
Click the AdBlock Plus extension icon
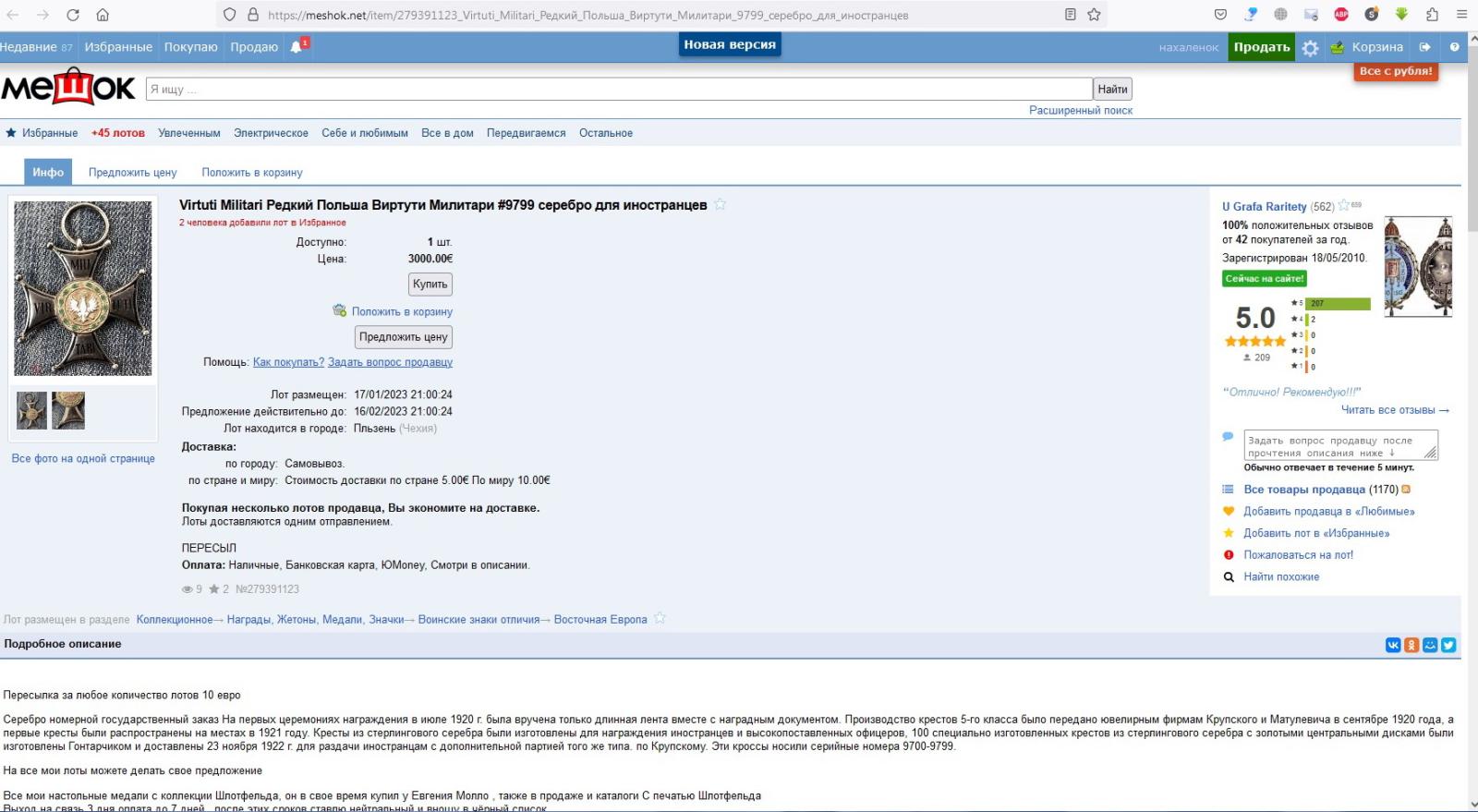coord(1341,15)
